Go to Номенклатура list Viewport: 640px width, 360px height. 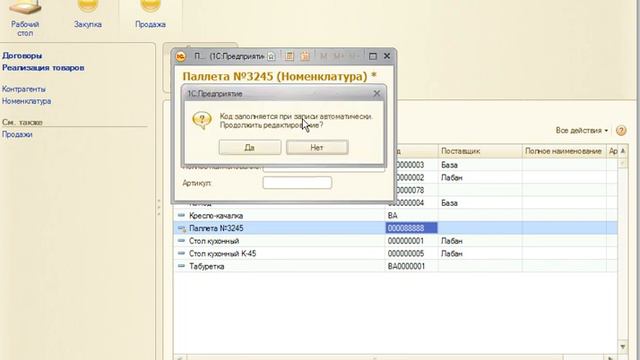point(27,101)
